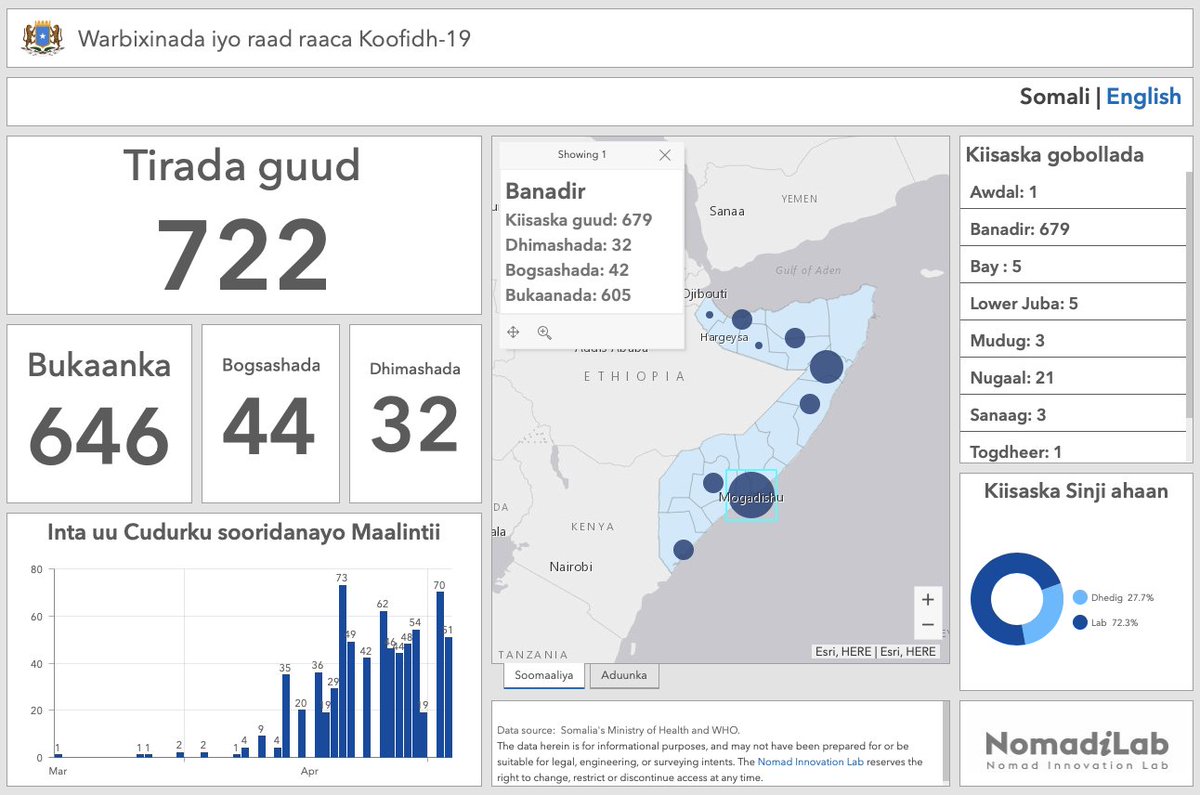Viewport: 1200px width, 795px height.
Task: Select Awdal: 1 in region list
Action: [x=1073, y=192]
